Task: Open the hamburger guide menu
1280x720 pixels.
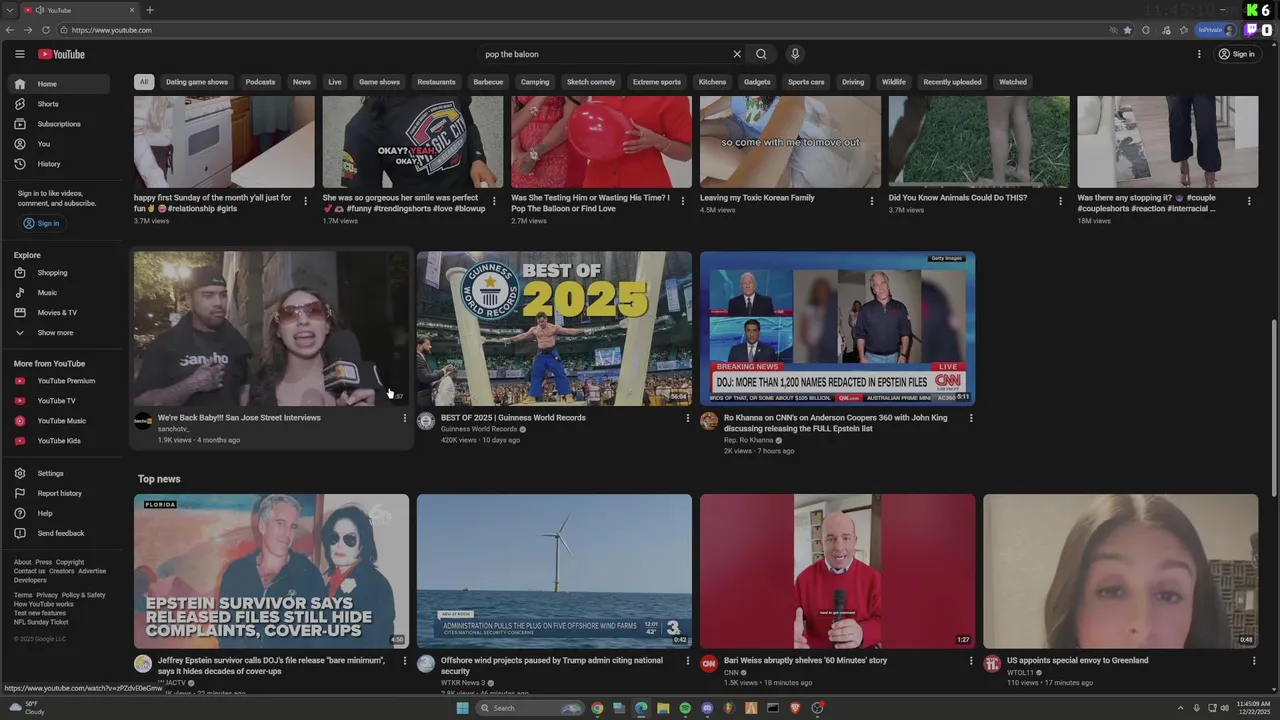Action: click(19, 54)
